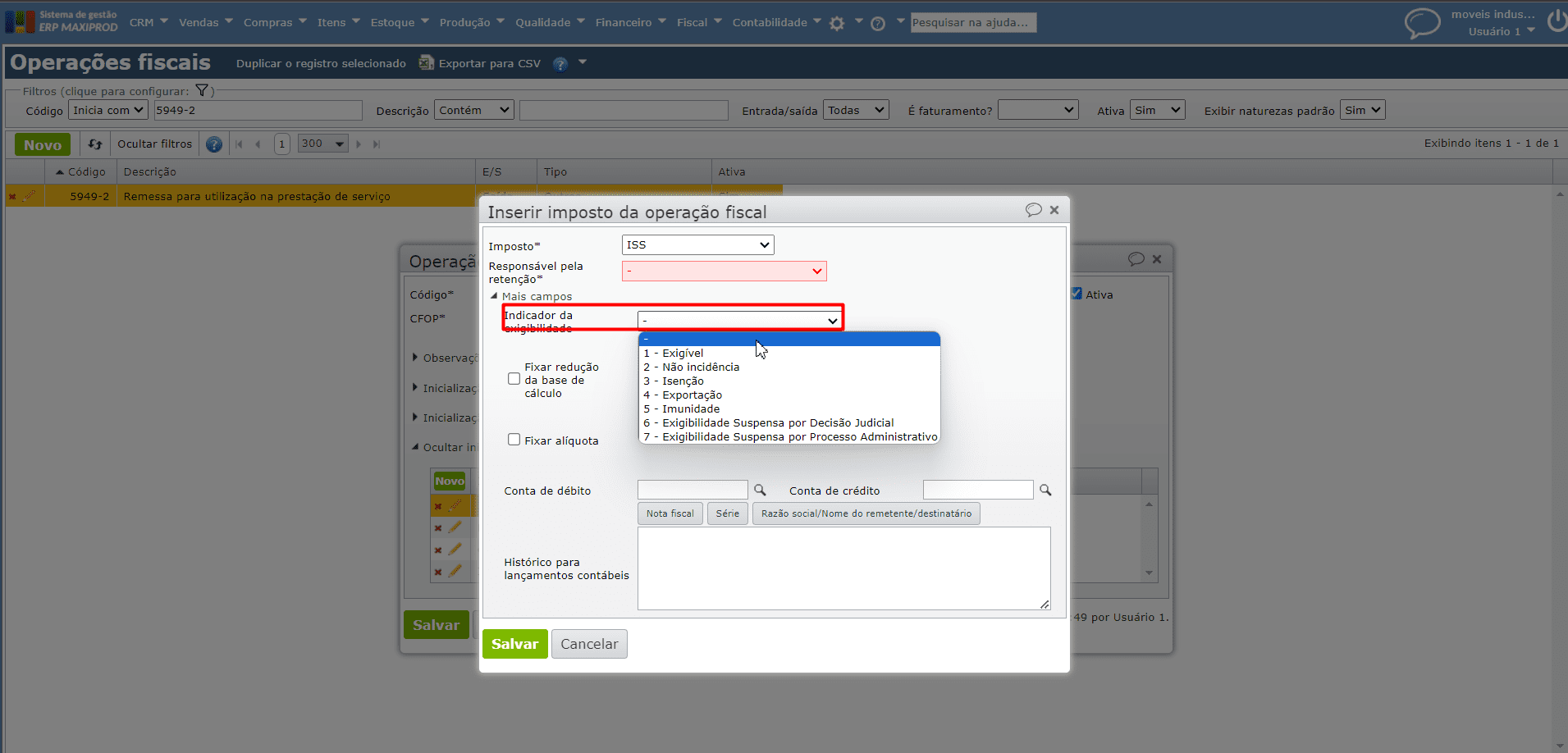Select Exigibilidade Suspensa por Decisão Judicial

pos(789,423)
